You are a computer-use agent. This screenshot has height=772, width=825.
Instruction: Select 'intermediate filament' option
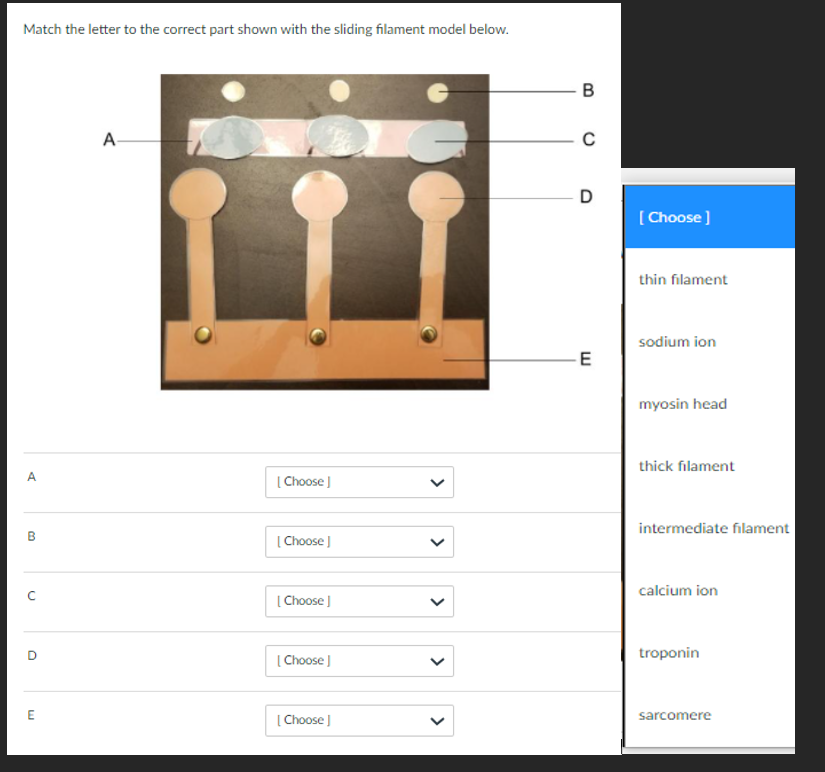click(x=710, y=528)
